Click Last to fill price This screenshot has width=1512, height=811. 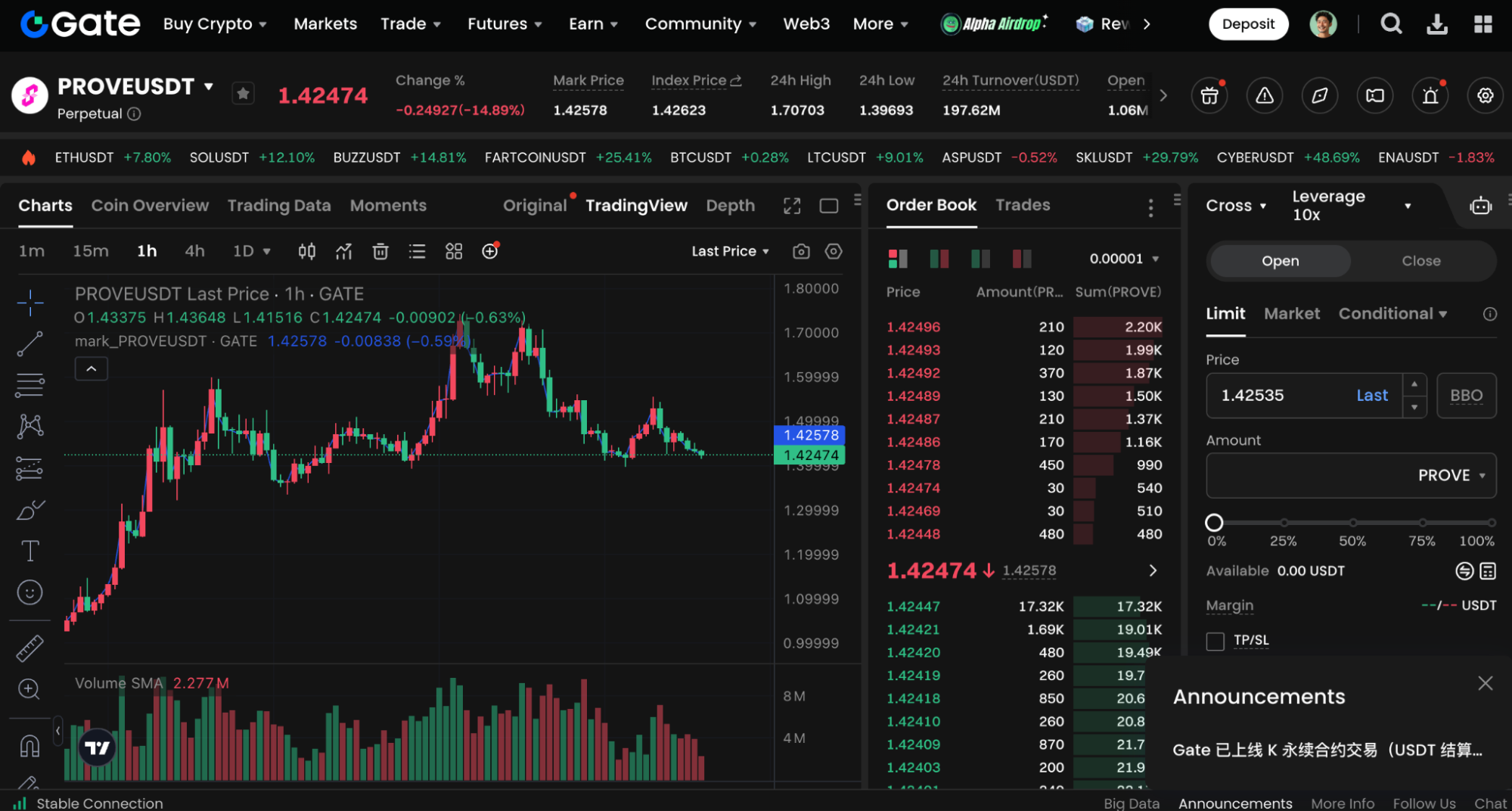(x=1371, y=396)
